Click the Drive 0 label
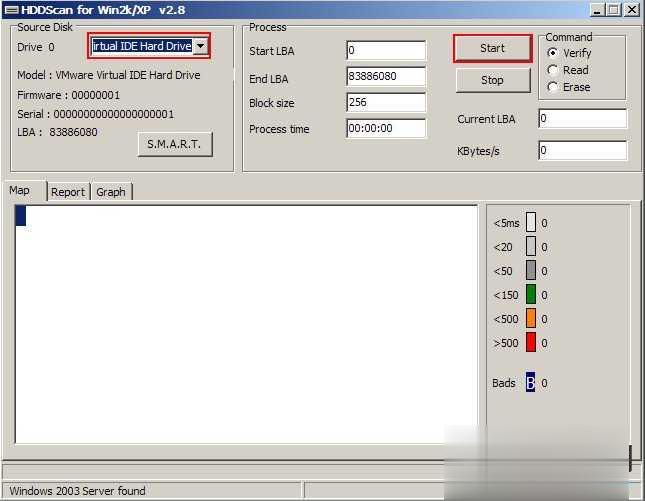645x501 pixels. (x=35, y=47)
